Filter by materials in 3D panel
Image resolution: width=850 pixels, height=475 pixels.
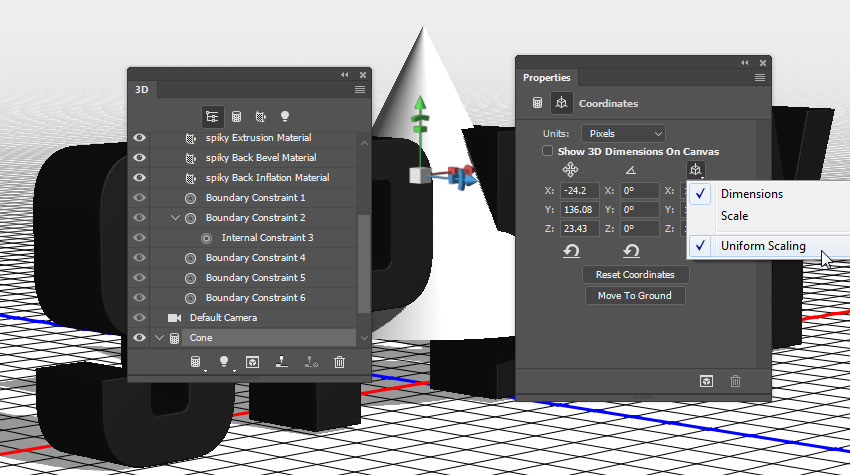point(261,117)
